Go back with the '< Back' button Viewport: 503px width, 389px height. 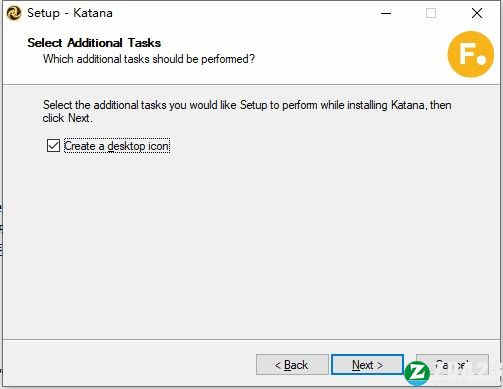point(292,365)
